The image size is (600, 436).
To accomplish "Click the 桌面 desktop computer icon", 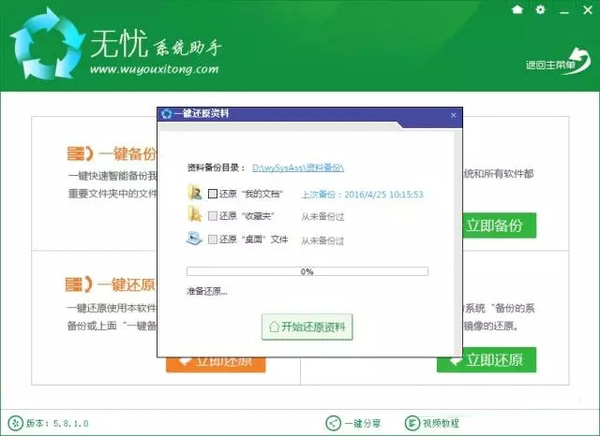I will coord(194,238).
